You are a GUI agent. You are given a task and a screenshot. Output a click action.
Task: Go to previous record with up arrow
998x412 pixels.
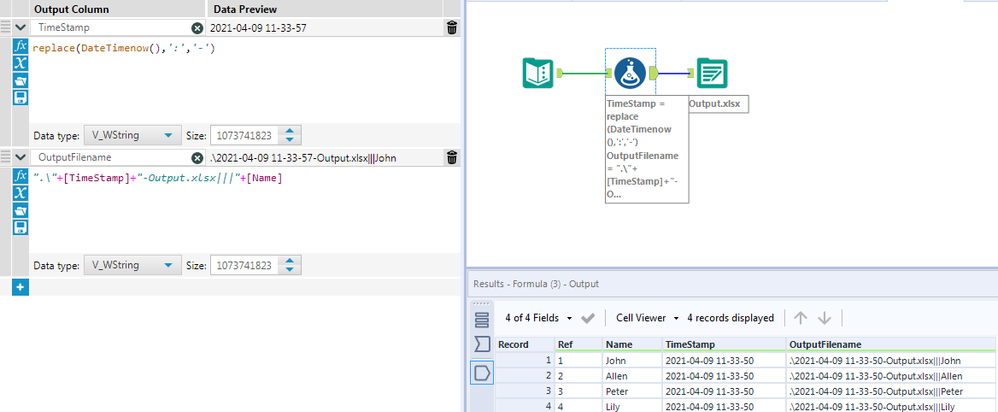(x=801, y=318)
